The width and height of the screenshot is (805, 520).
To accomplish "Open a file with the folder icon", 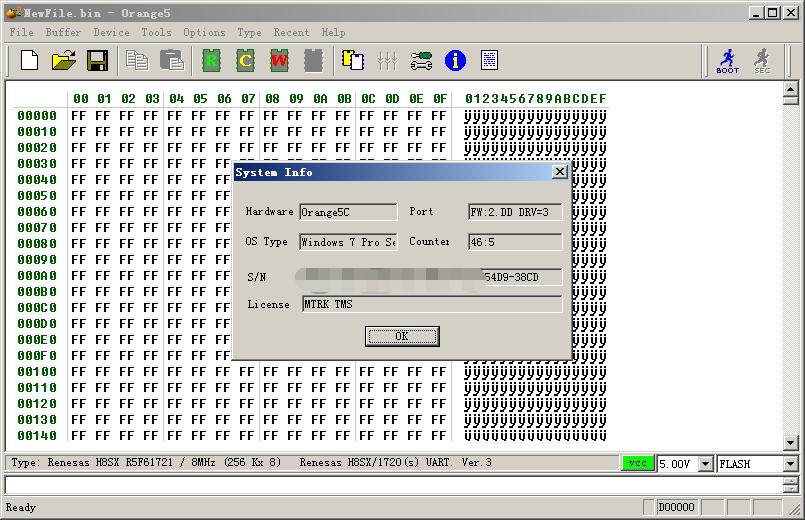I will coord(64,61).
